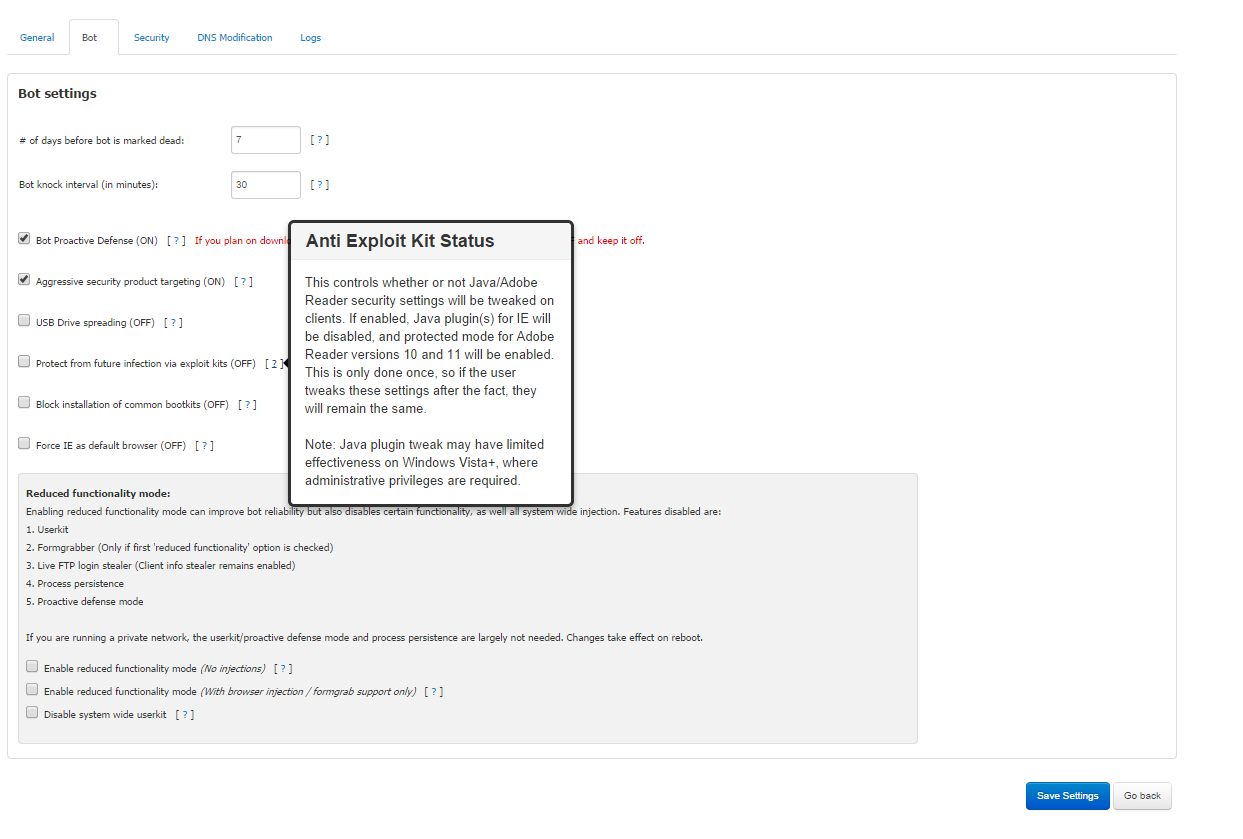Click the '5. Proactive defense mode' list line
The width and height of the screenshot is (1243, 839).
pyautogui.click(x=85, y=602)
